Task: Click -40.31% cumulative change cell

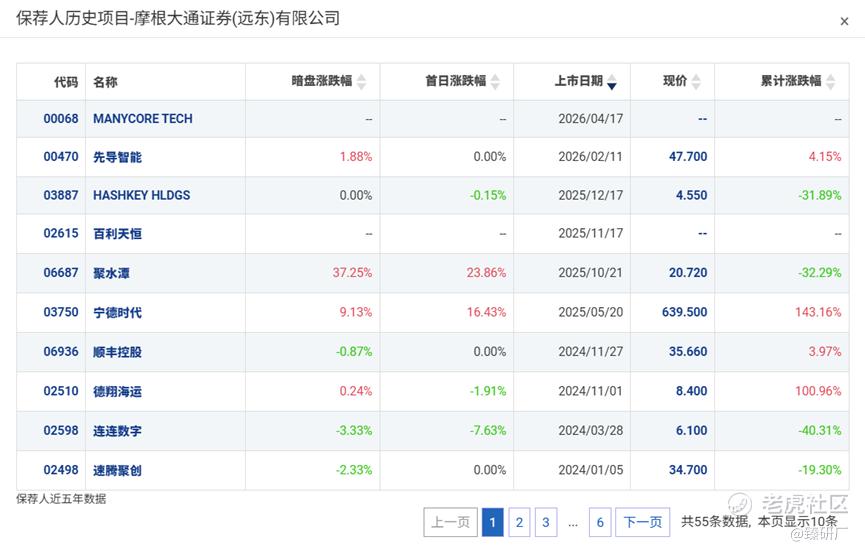Action: (820, 430)
